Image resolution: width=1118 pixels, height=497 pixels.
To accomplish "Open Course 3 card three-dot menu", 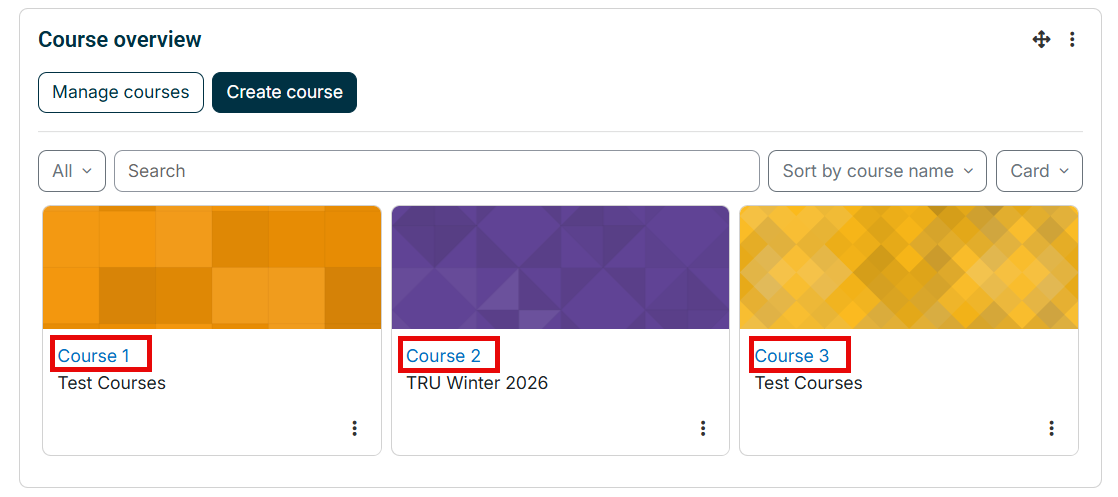I will [1051, 428].
